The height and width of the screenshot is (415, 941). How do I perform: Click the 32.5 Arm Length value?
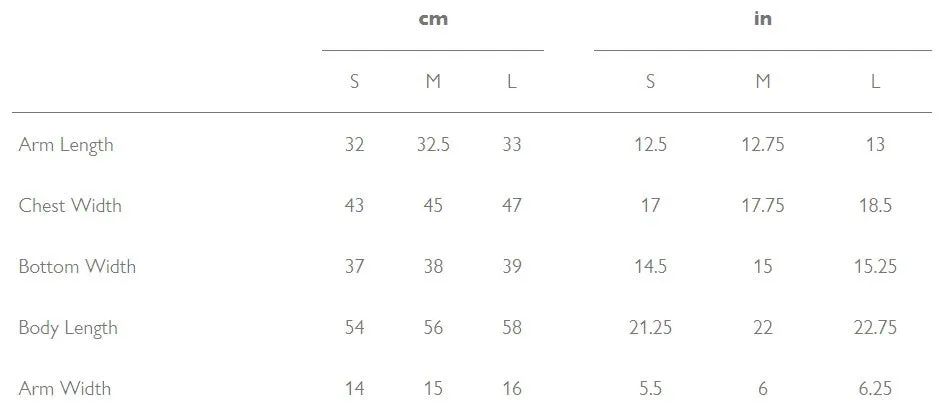433,145
